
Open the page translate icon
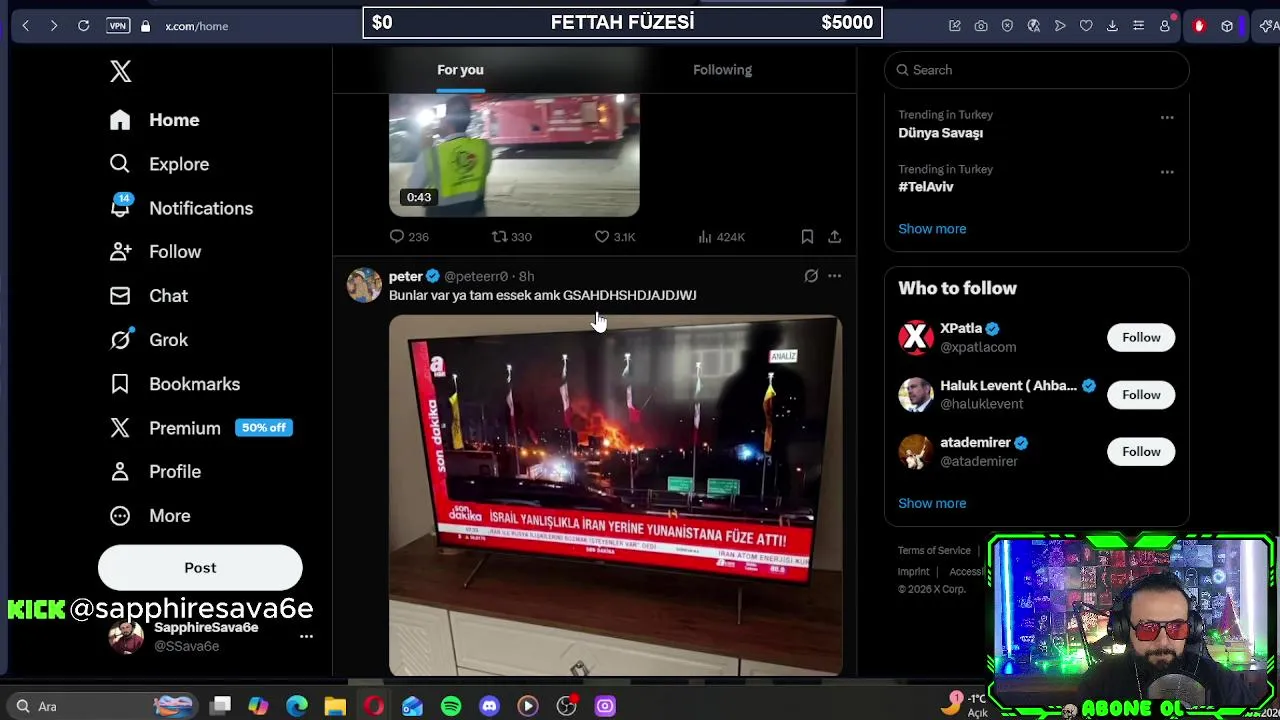1034,26
